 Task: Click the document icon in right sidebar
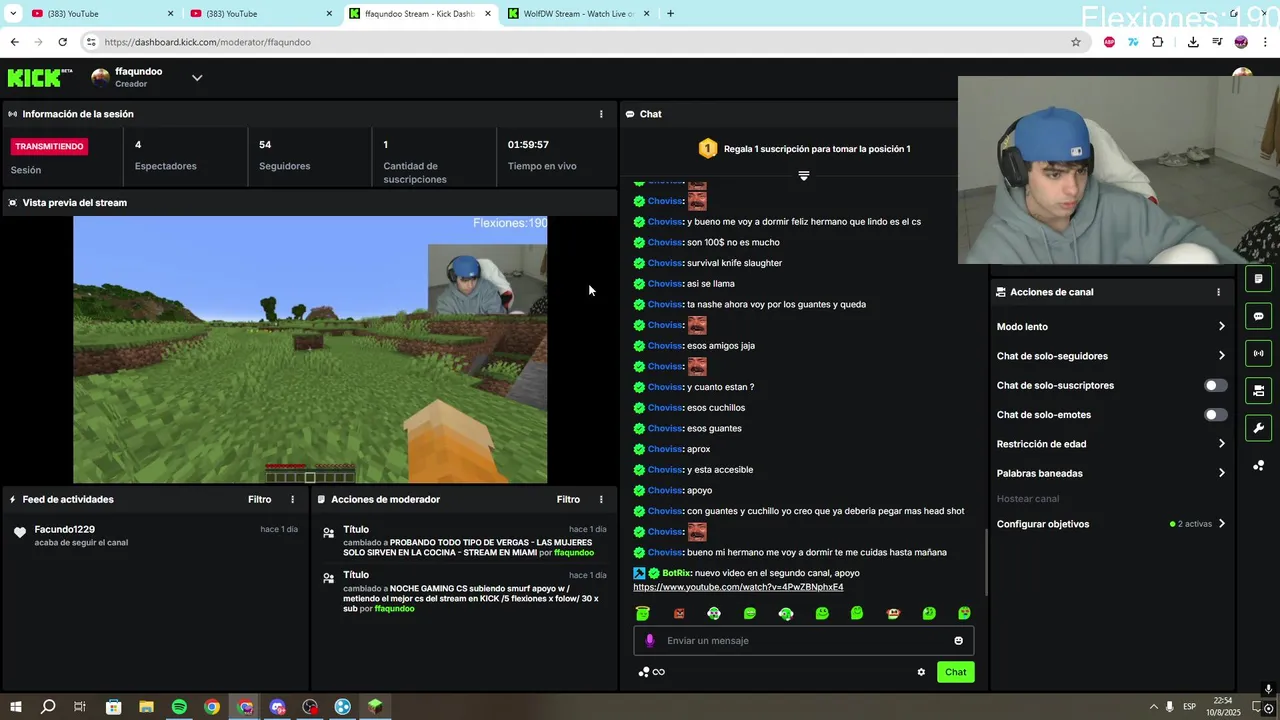[1259, 279]
